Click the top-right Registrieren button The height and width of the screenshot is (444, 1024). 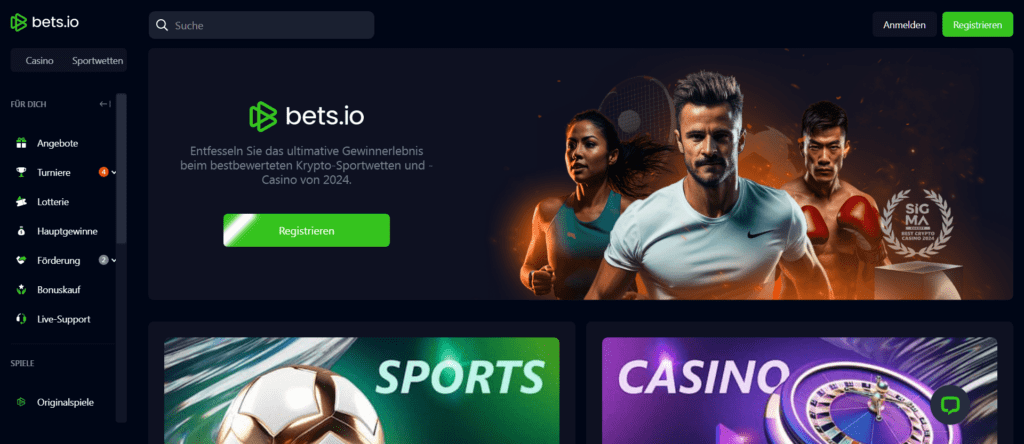click(x=978, y=25)
